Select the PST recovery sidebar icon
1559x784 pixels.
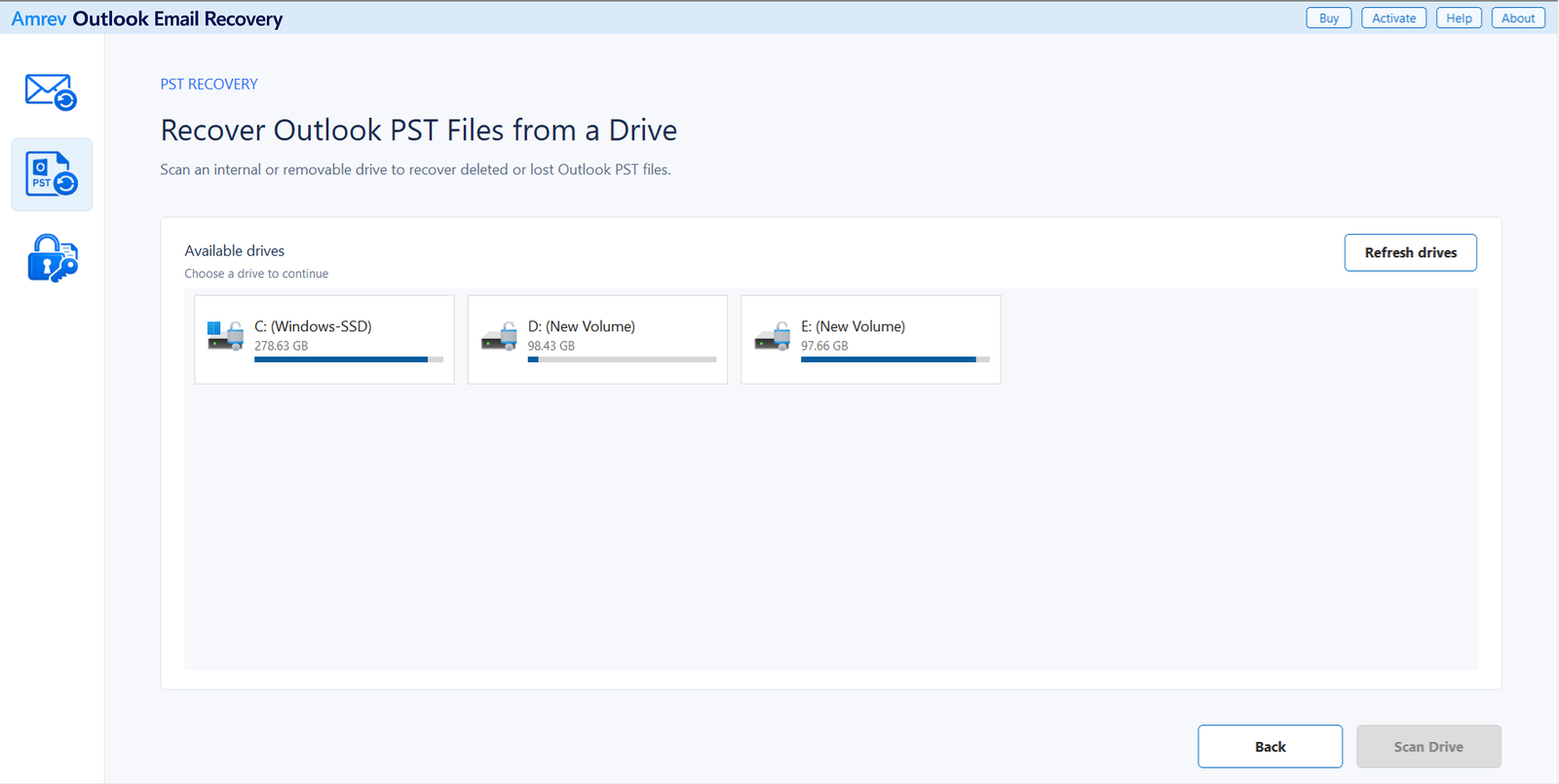click(x=52, y=174)
